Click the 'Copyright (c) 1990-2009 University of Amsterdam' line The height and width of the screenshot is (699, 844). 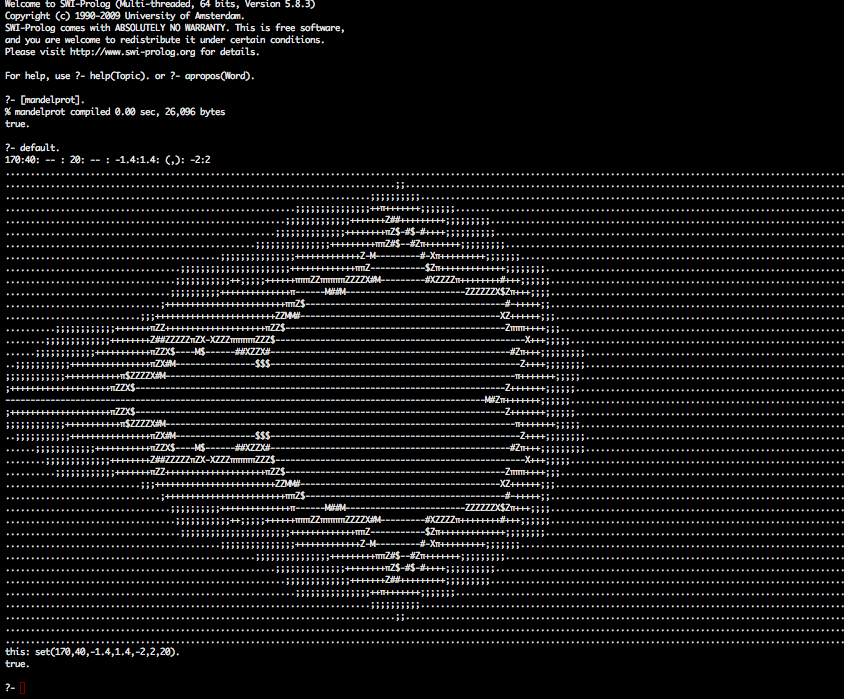124,16
